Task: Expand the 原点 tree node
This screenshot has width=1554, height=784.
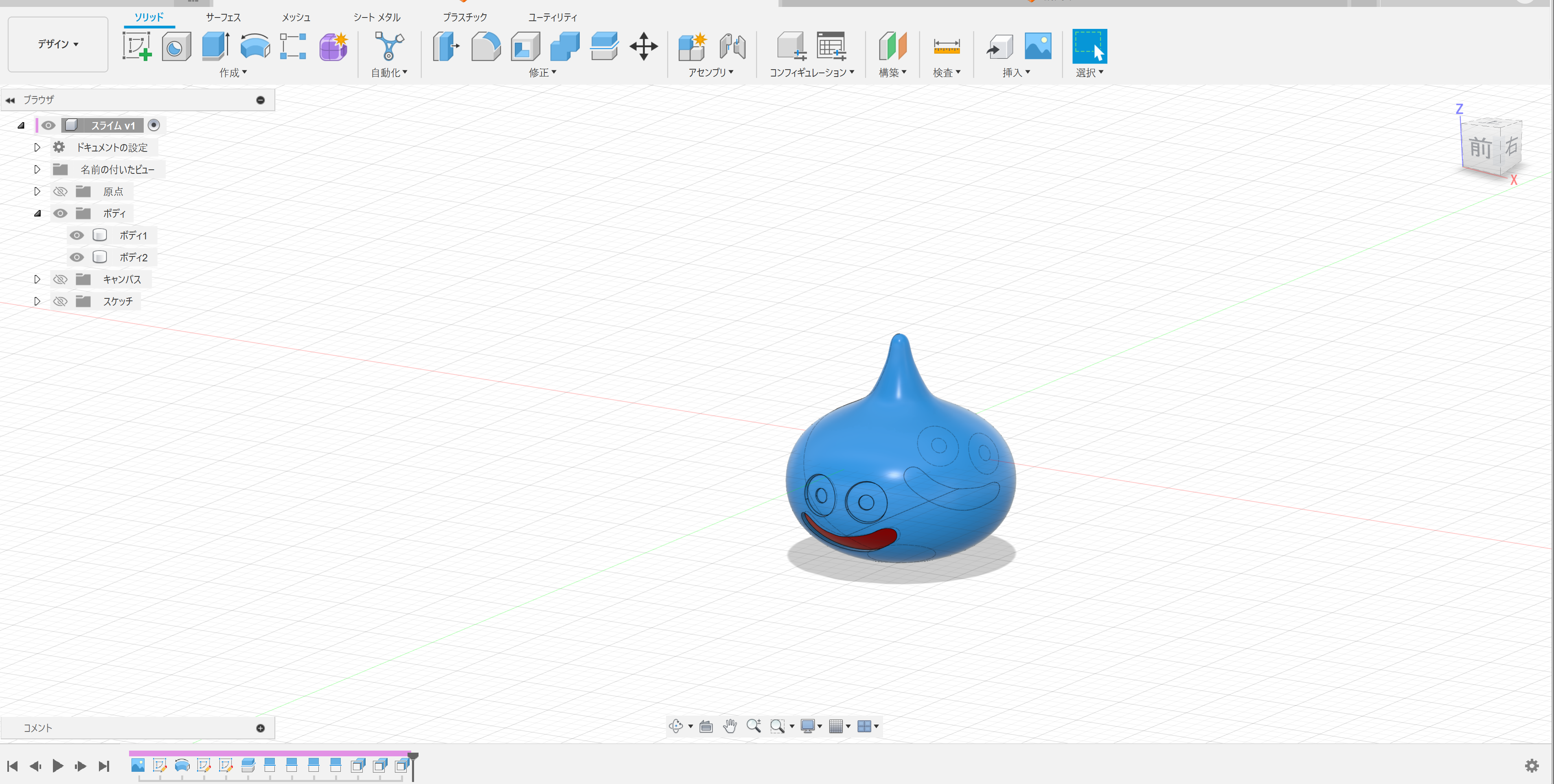Action: pos(37,191)
